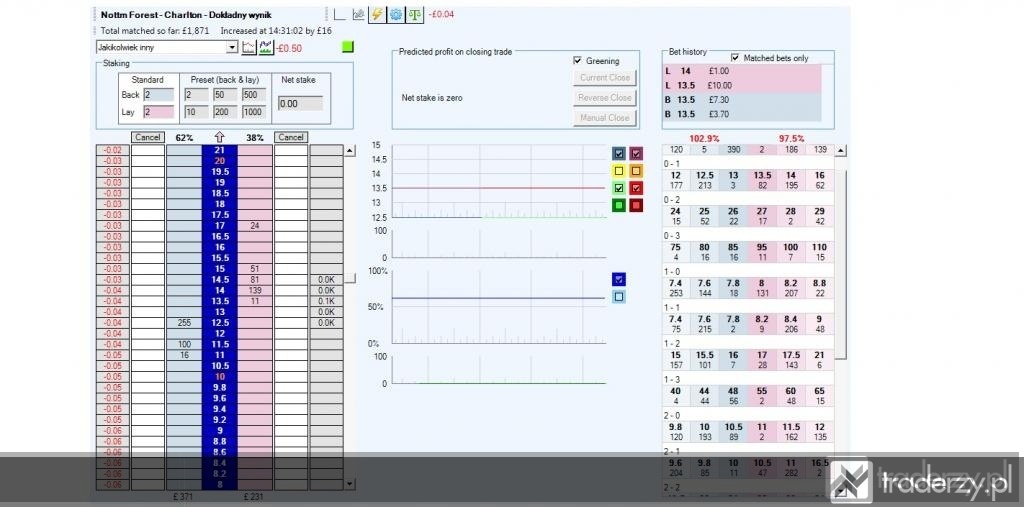
Task: Open the market chart icon beside axes icon
Action: tap(358, 14)
